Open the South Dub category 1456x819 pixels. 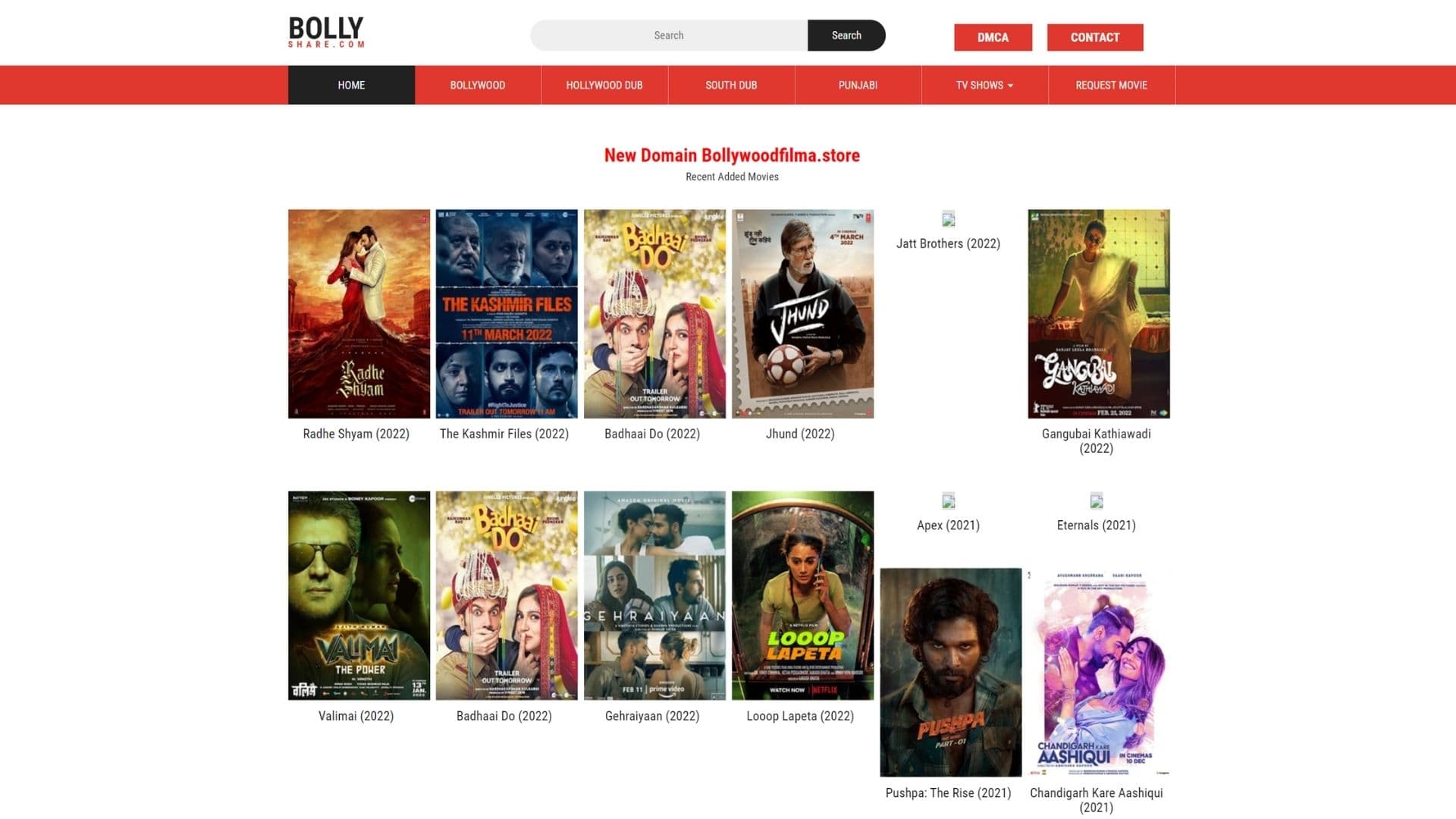coord(731,85)
